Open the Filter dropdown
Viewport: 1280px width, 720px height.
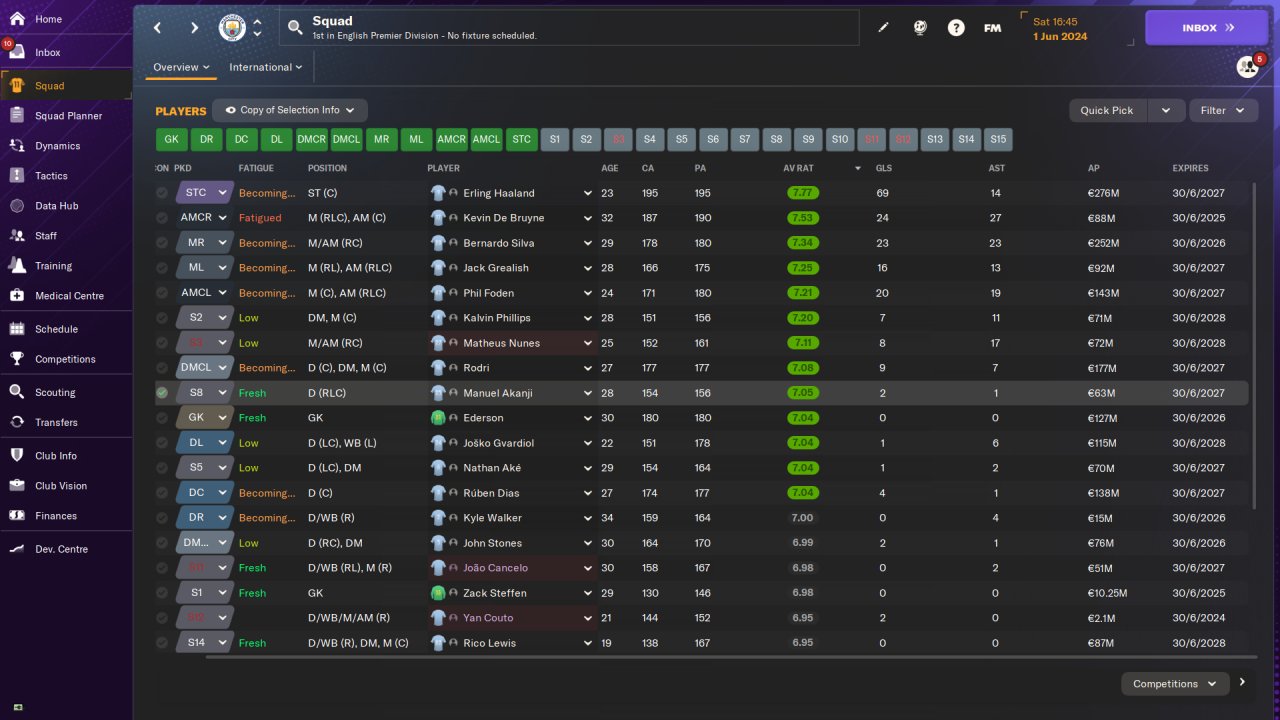[x=1223, y=110]
